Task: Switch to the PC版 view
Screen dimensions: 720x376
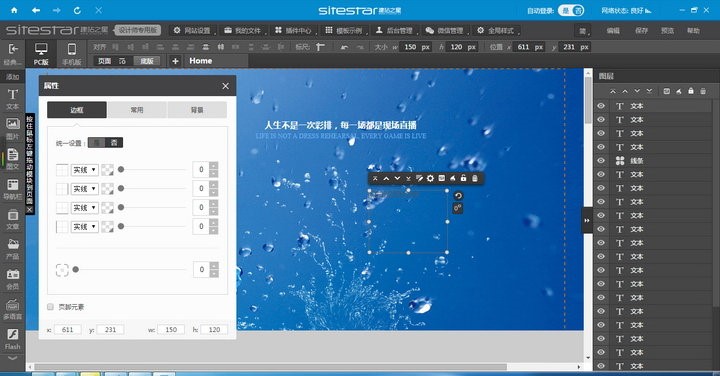Action: 41,53
